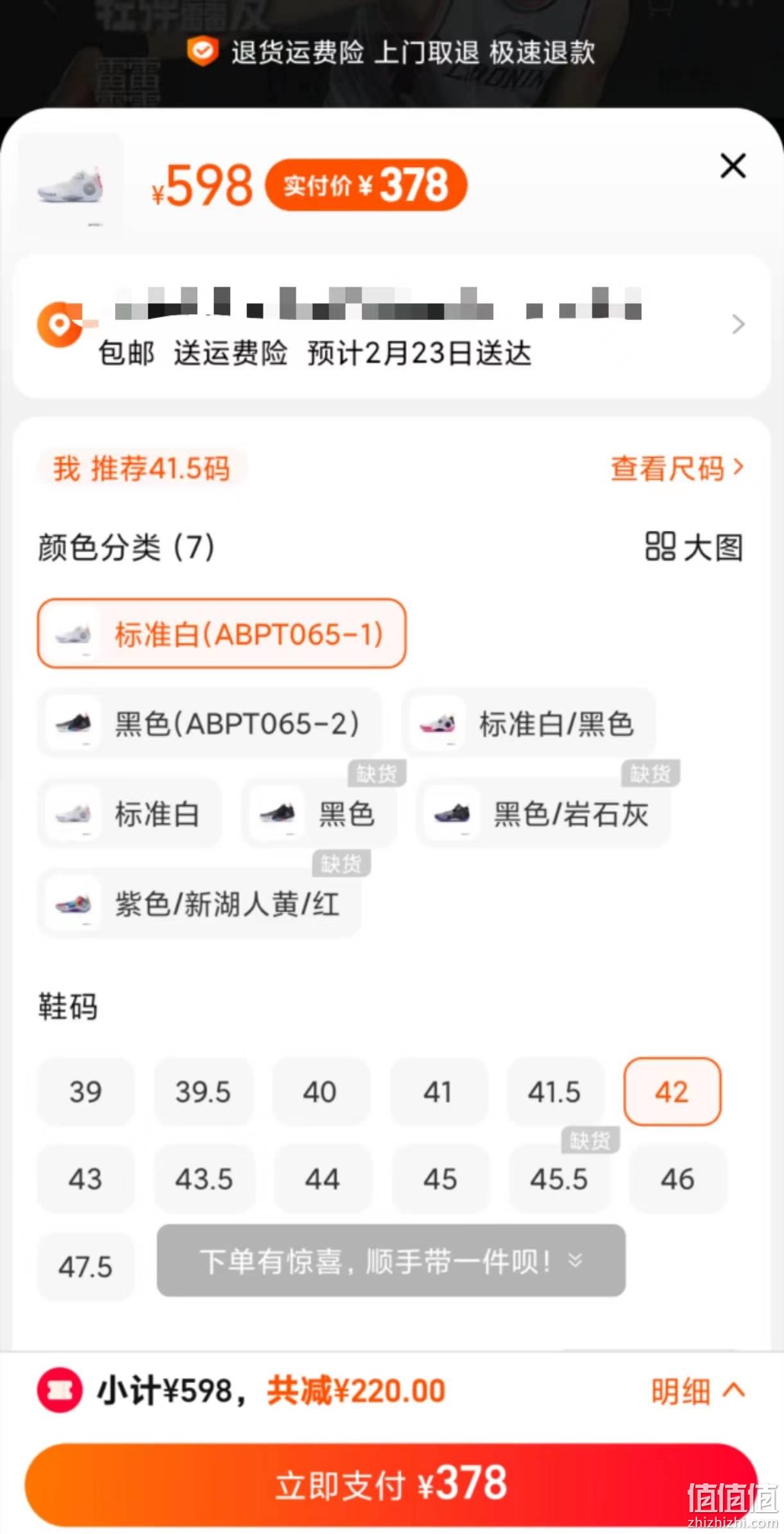
Task: Select color 标准白(ABPT065-1)
Action: (222, 634)
